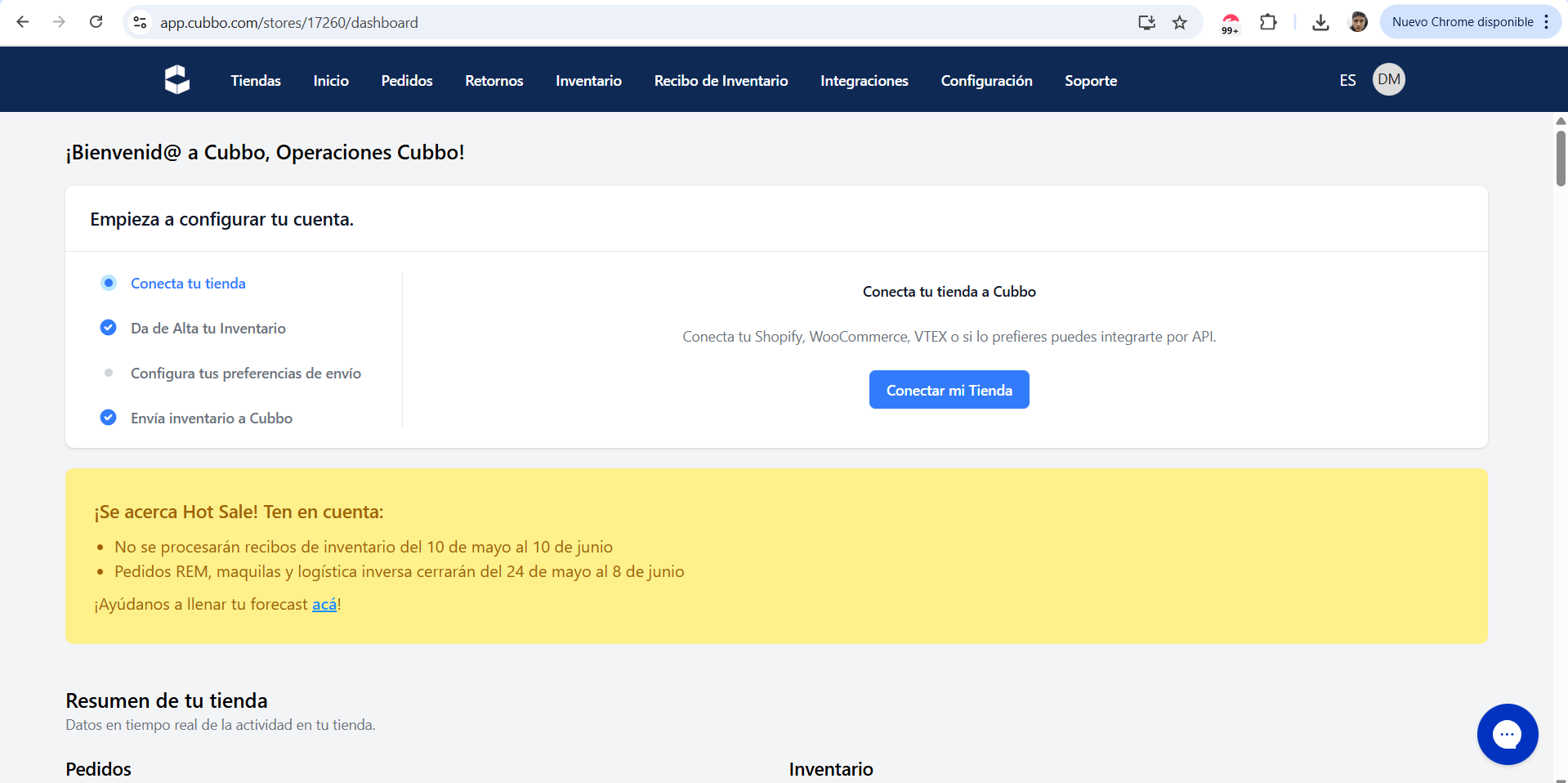1568x783 pixels.
Task: Select Da de Alta tu Inventario step
Action: [208, 328]
